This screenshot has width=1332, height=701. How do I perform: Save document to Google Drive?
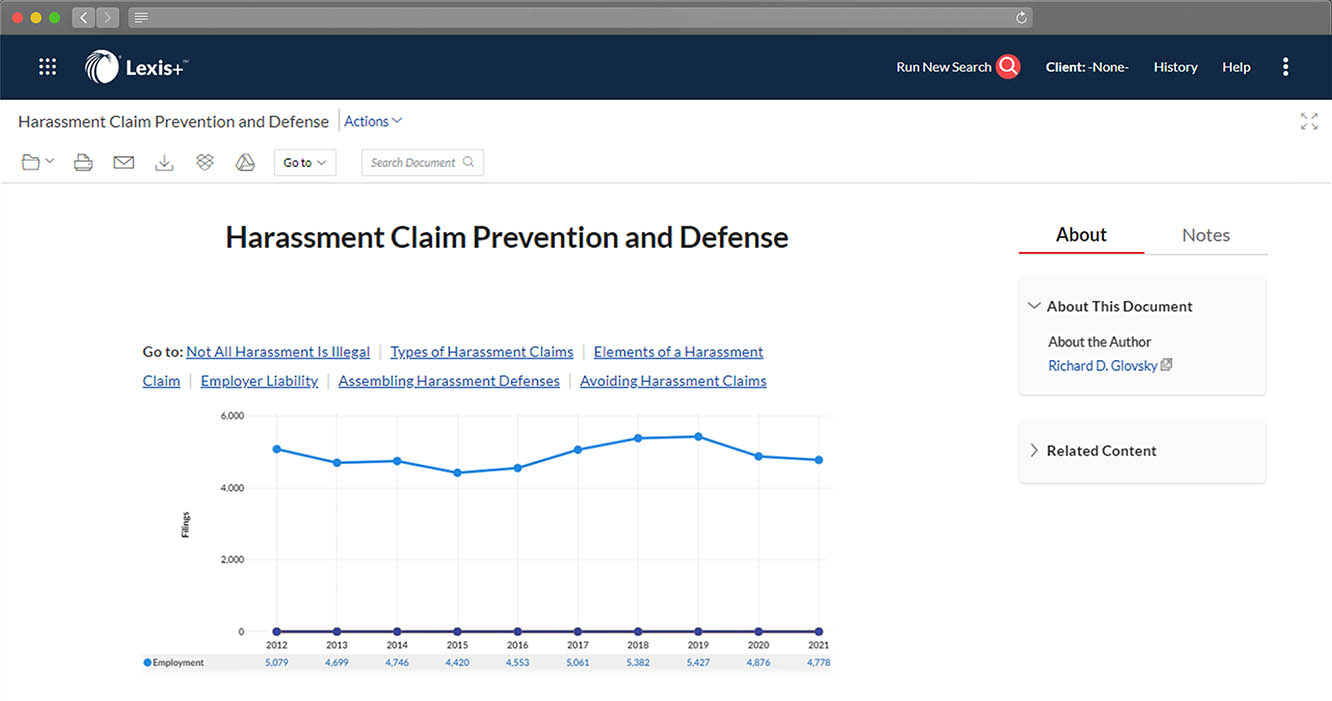(x=245, y=162)
